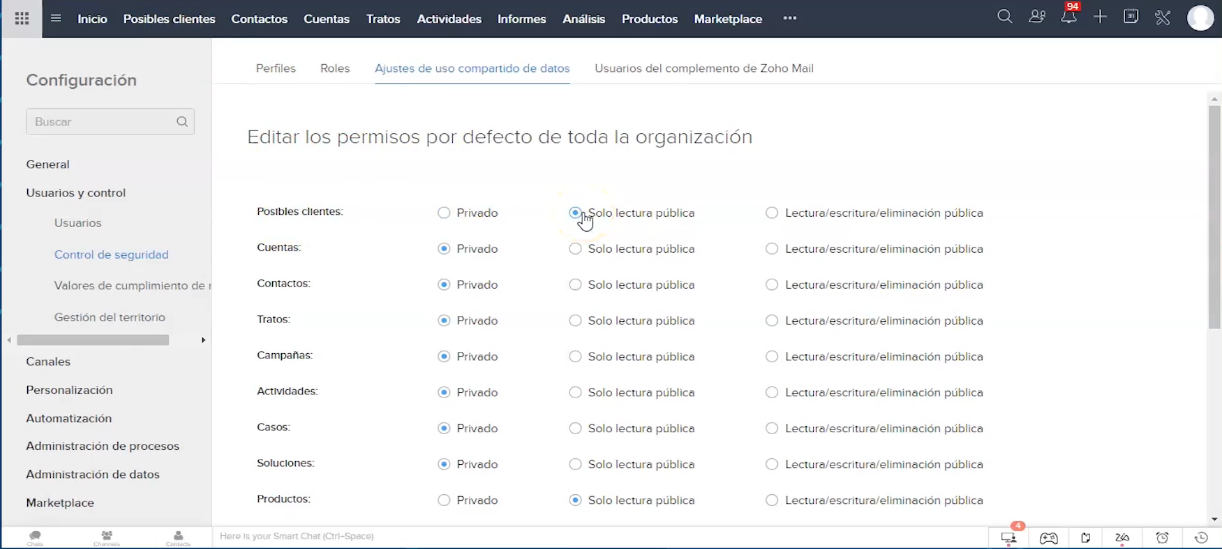The height and width of the screenshot is (549, 1222).
Task: Open the Análisis module link
Action: (x=584, y=18)
